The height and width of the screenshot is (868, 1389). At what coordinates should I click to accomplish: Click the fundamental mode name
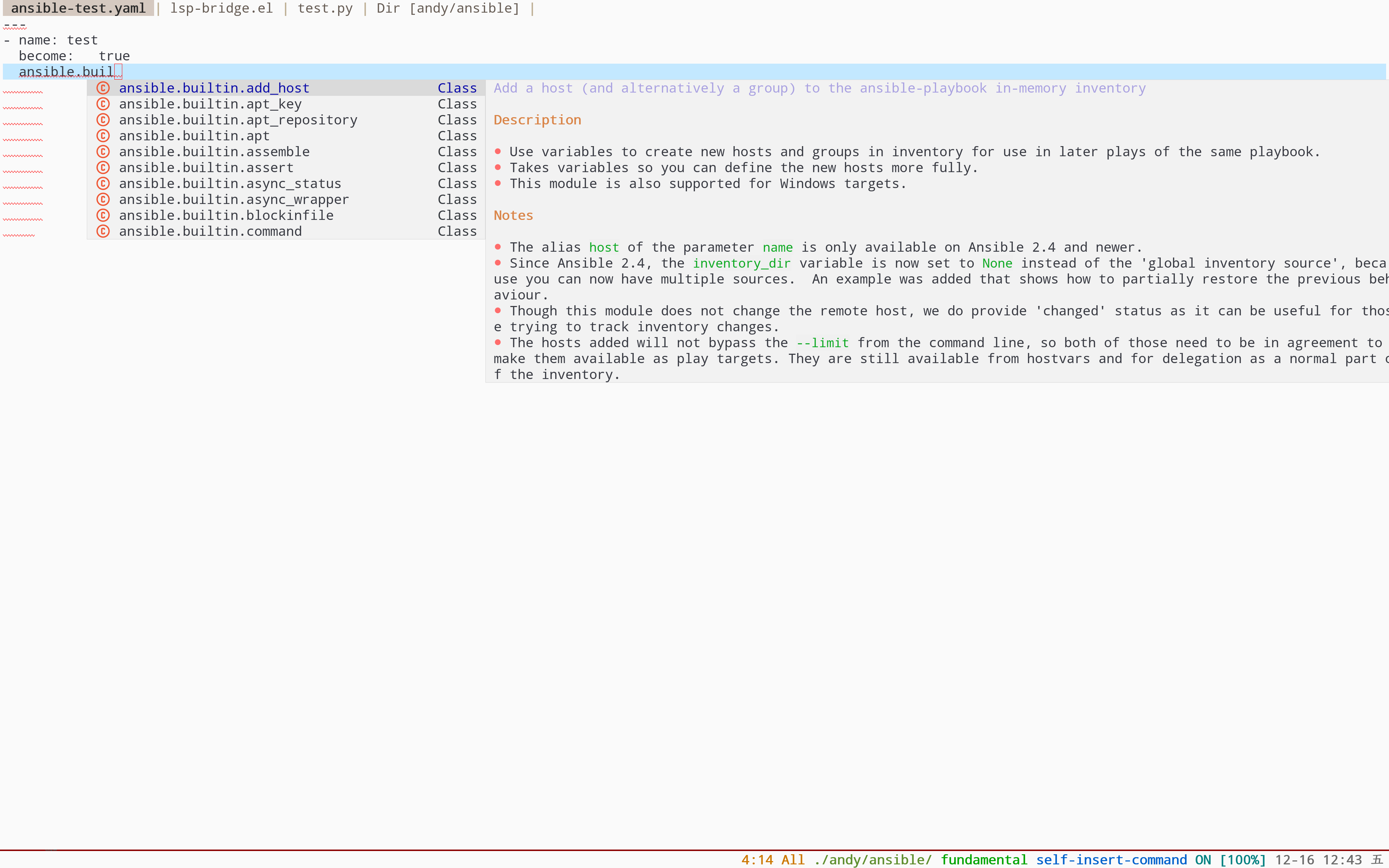point(984,859)
